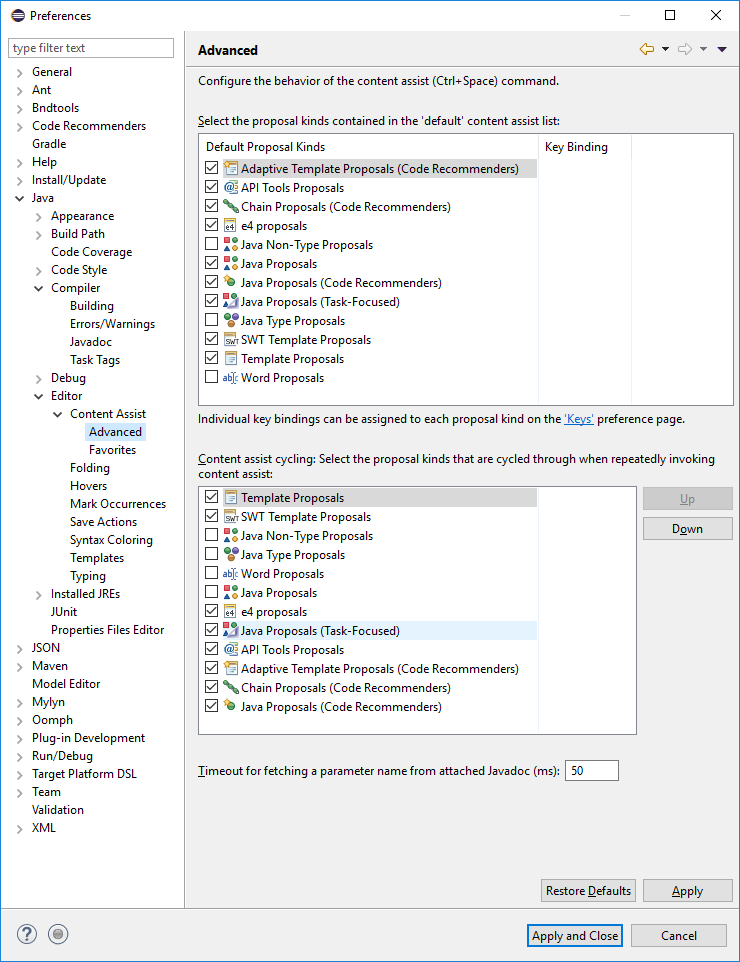The width and height of the screenshot is (740, 962).
Task: Click the Word Proposals icon in cycling list
Action: 230,573
